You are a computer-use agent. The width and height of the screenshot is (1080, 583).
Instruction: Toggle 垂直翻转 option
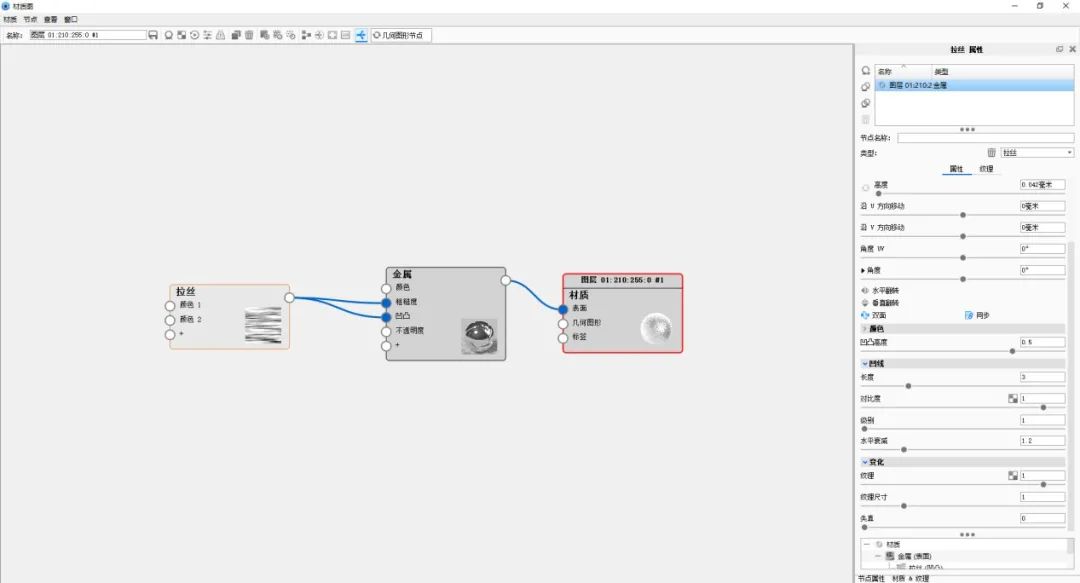point(880,303)
